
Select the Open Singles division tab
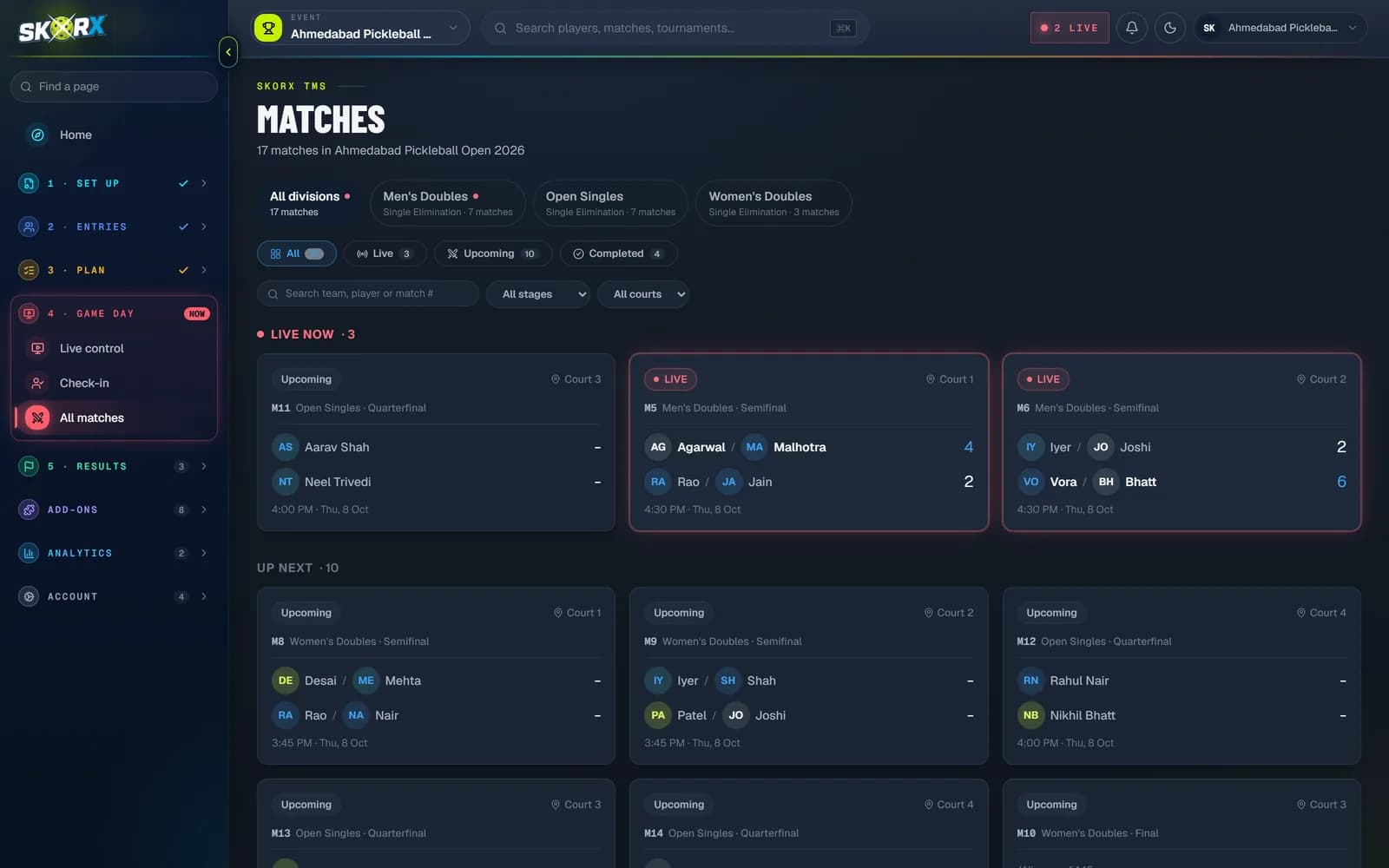click(x=610, y=203)
